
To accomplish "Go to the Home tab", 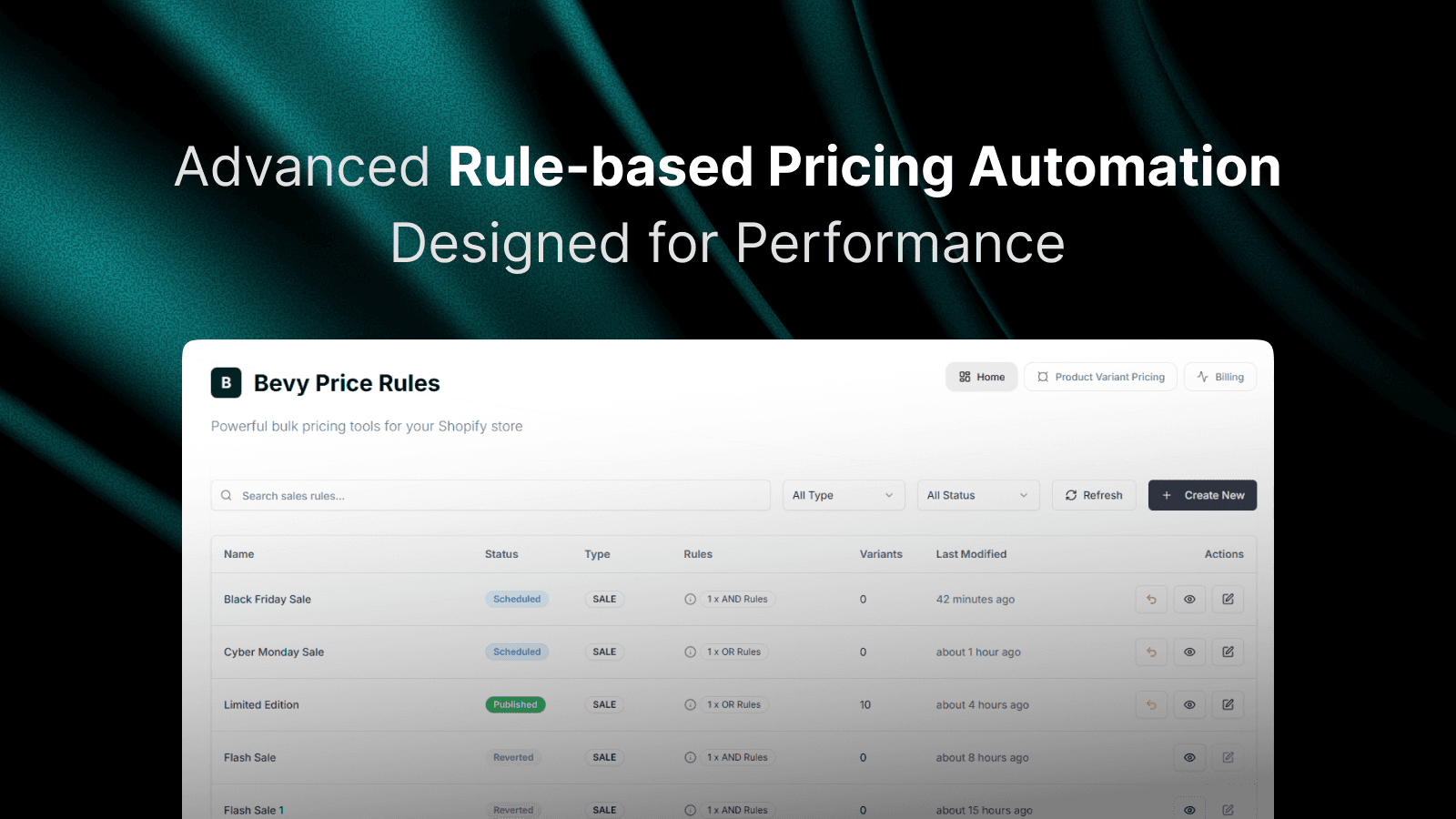I will coord(982,377).
